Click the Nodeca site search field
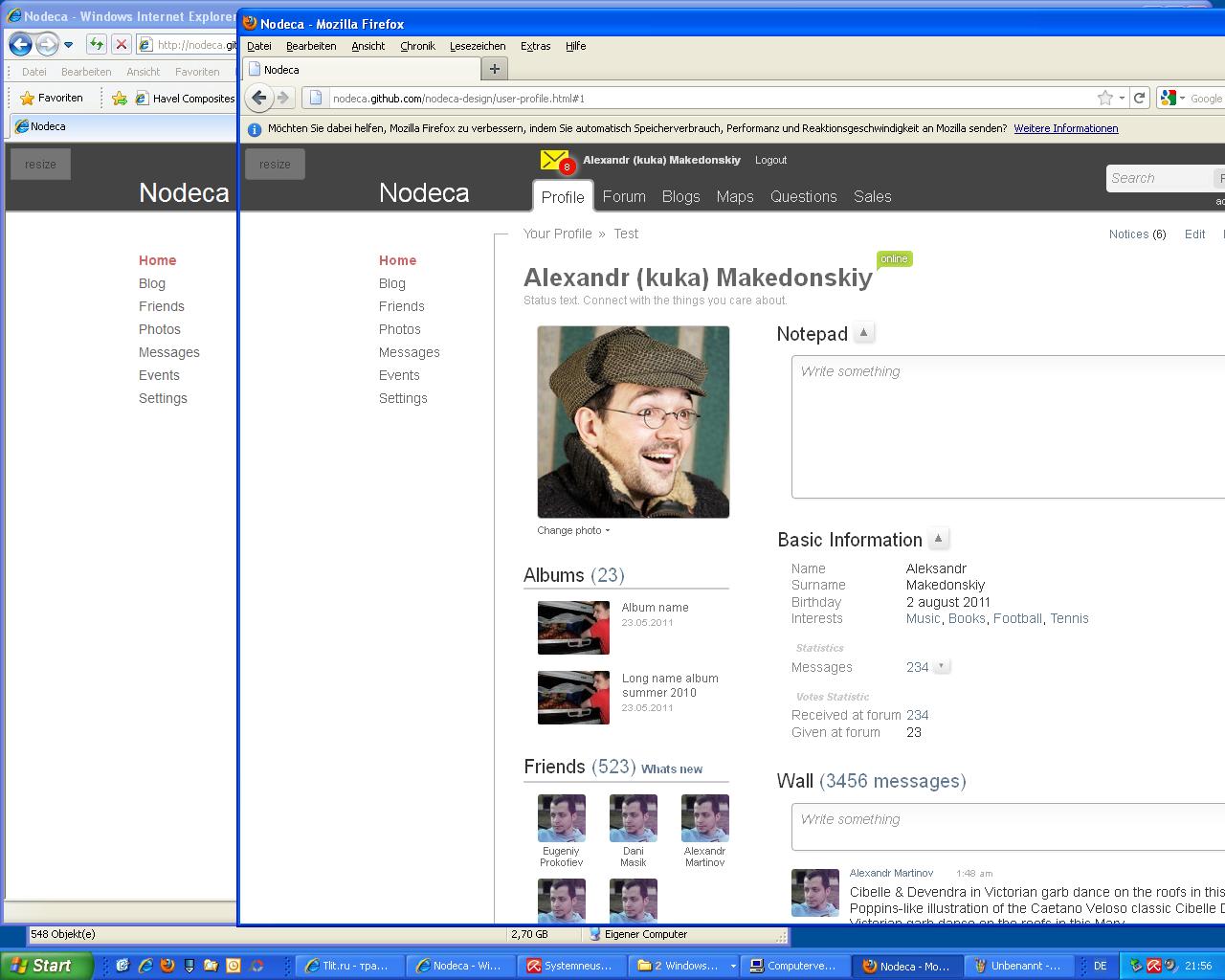The width and height of the screenshot is (1225, 980). (1158, 178)
